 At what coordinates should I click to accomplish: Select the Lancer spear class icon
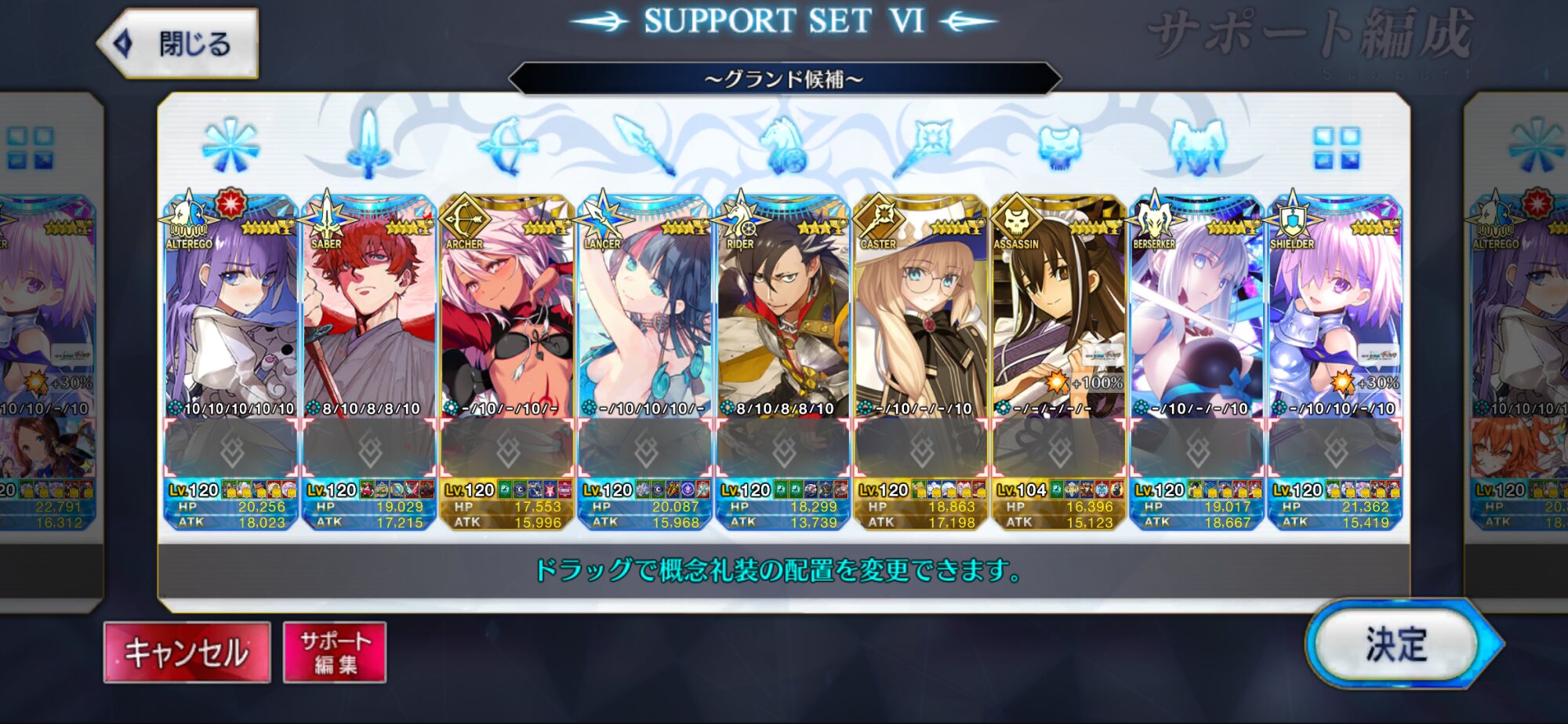644,145
